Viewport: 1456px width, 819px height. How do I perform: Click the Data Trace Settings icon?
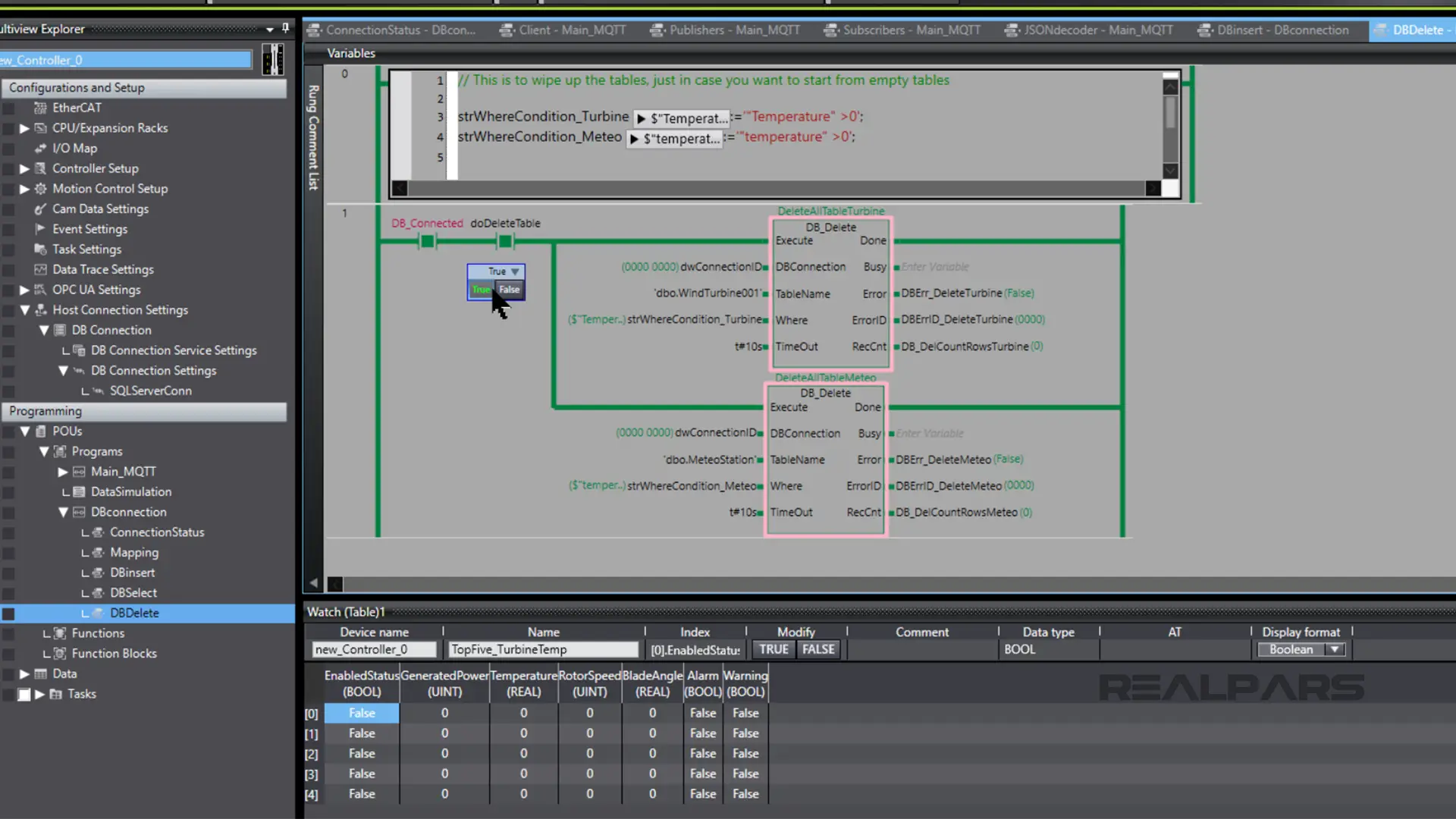pos(40,270)
